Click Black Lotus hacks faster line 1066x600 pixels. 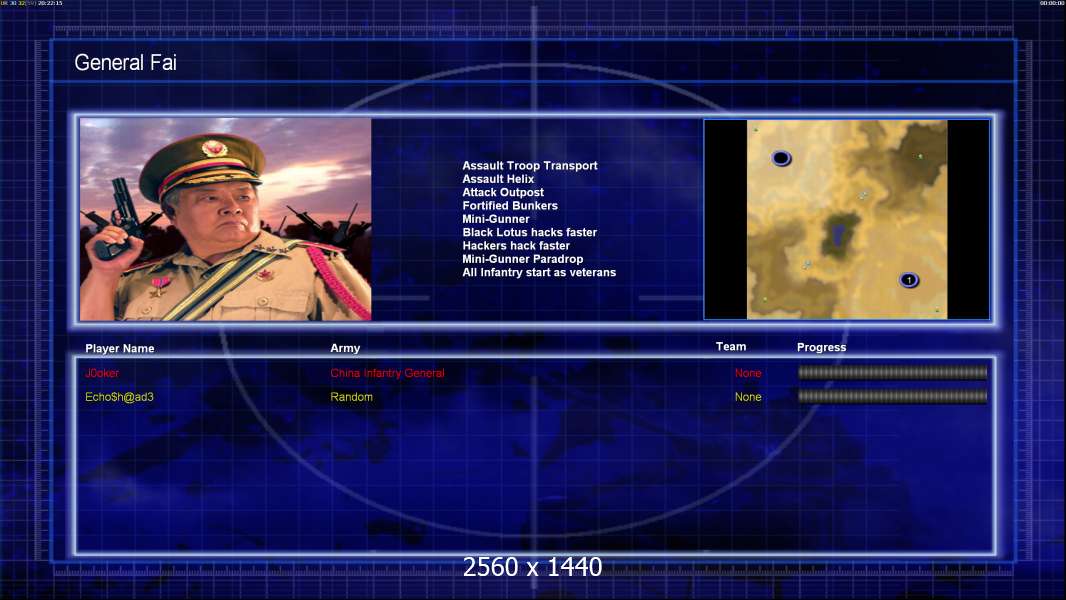530,232
